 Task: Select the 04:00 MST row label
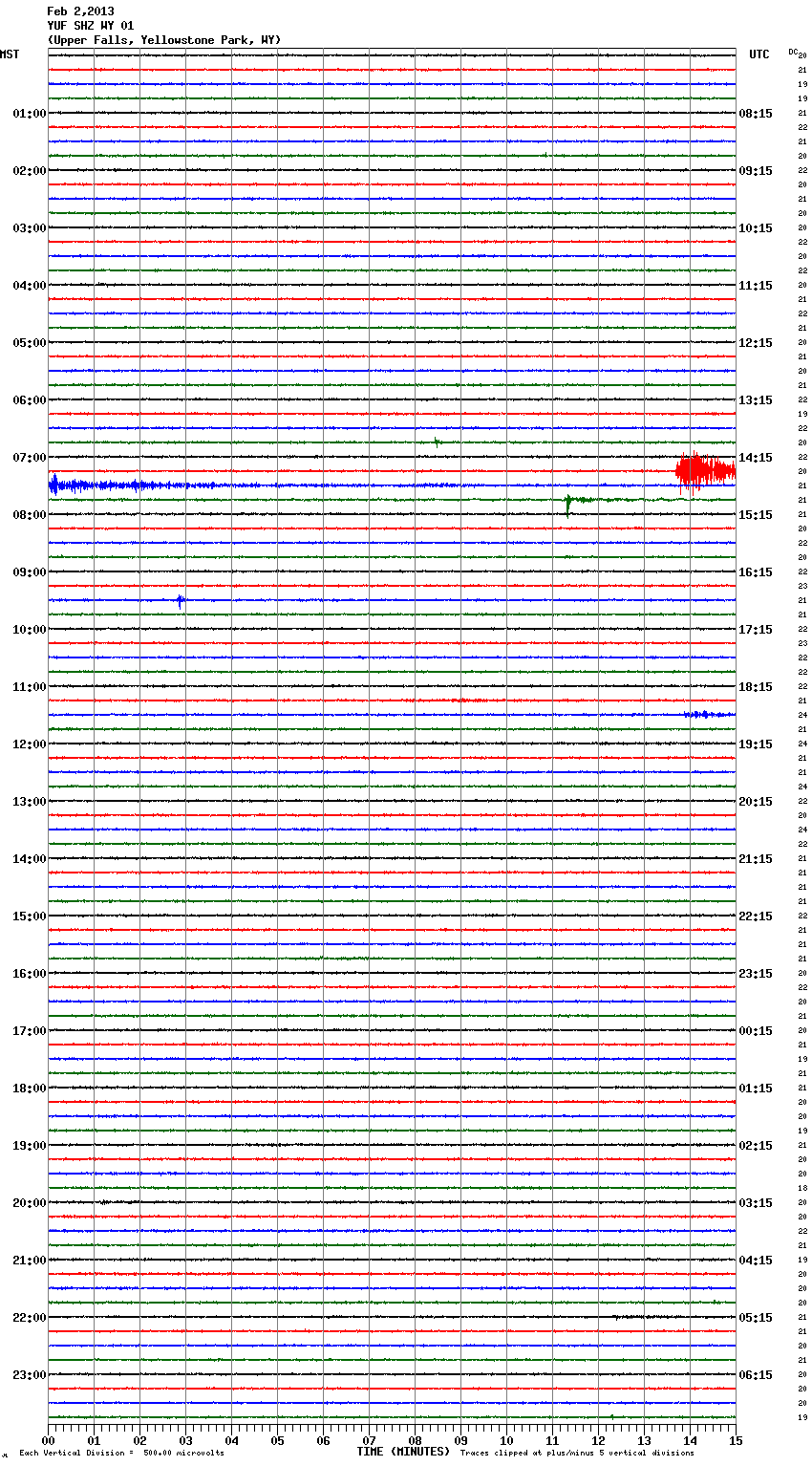[x=30, y=286]
